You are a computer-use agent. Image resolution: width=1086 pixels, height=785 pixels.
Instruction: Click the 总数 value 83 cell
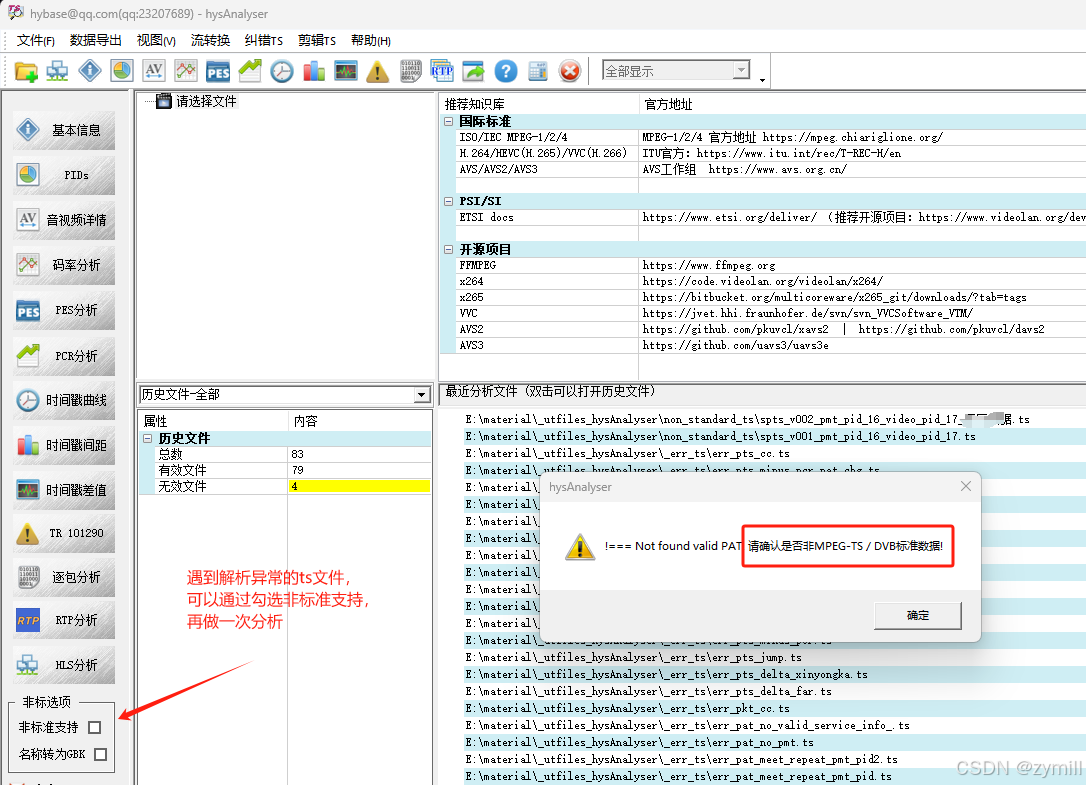[359, 455]
